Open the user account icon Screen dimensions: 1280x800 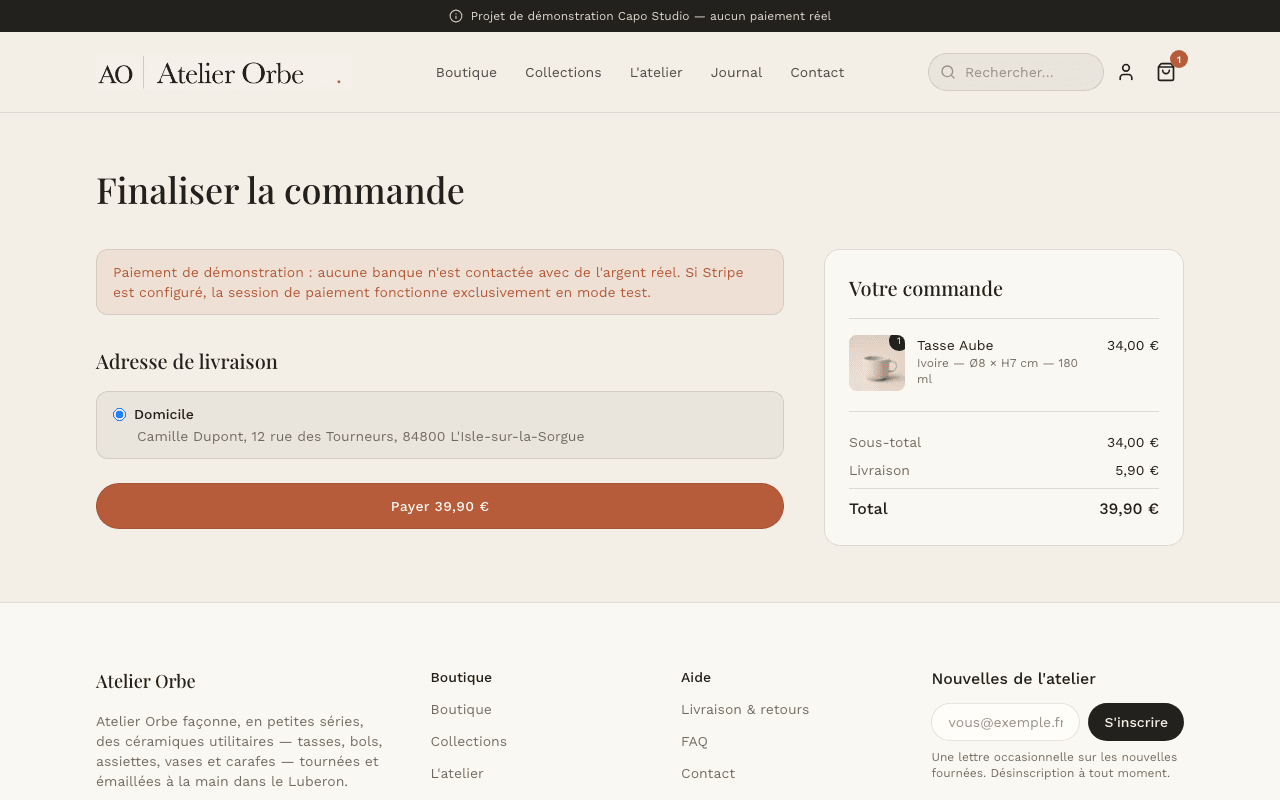point(1126,72)
